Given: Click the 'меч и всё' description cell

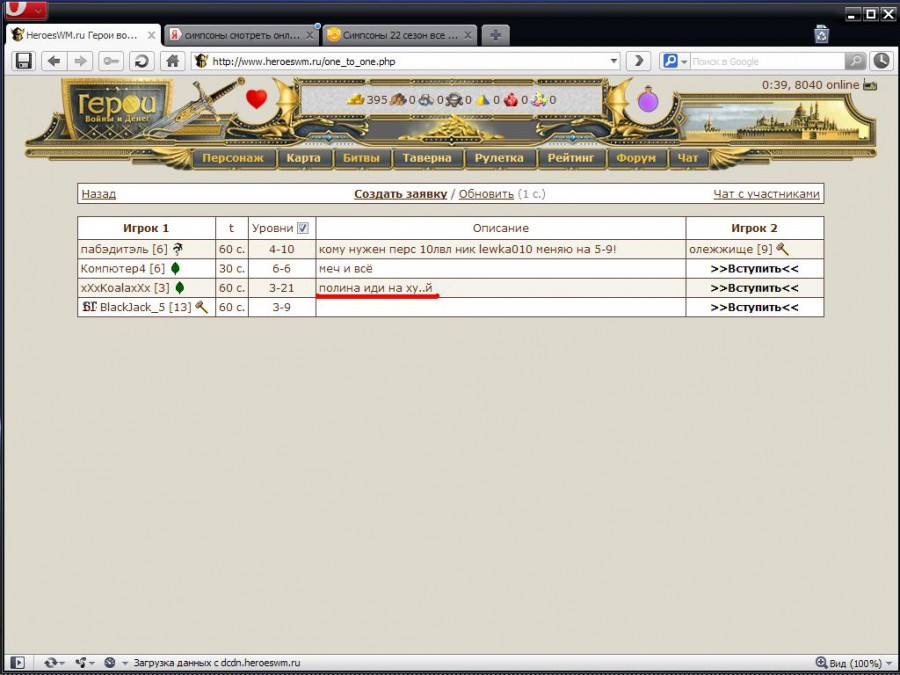Looking at the screenshot, I should 501,268.
